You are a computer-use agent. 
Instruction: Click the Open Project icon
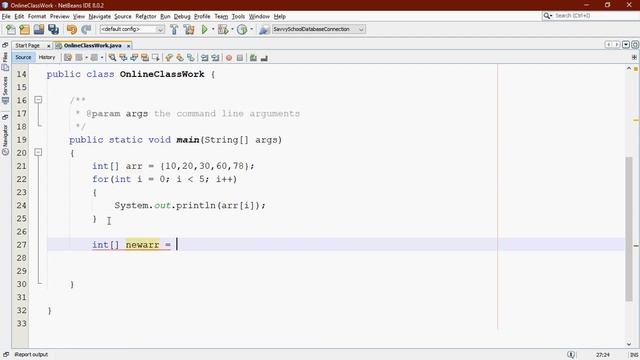(39, 29)
